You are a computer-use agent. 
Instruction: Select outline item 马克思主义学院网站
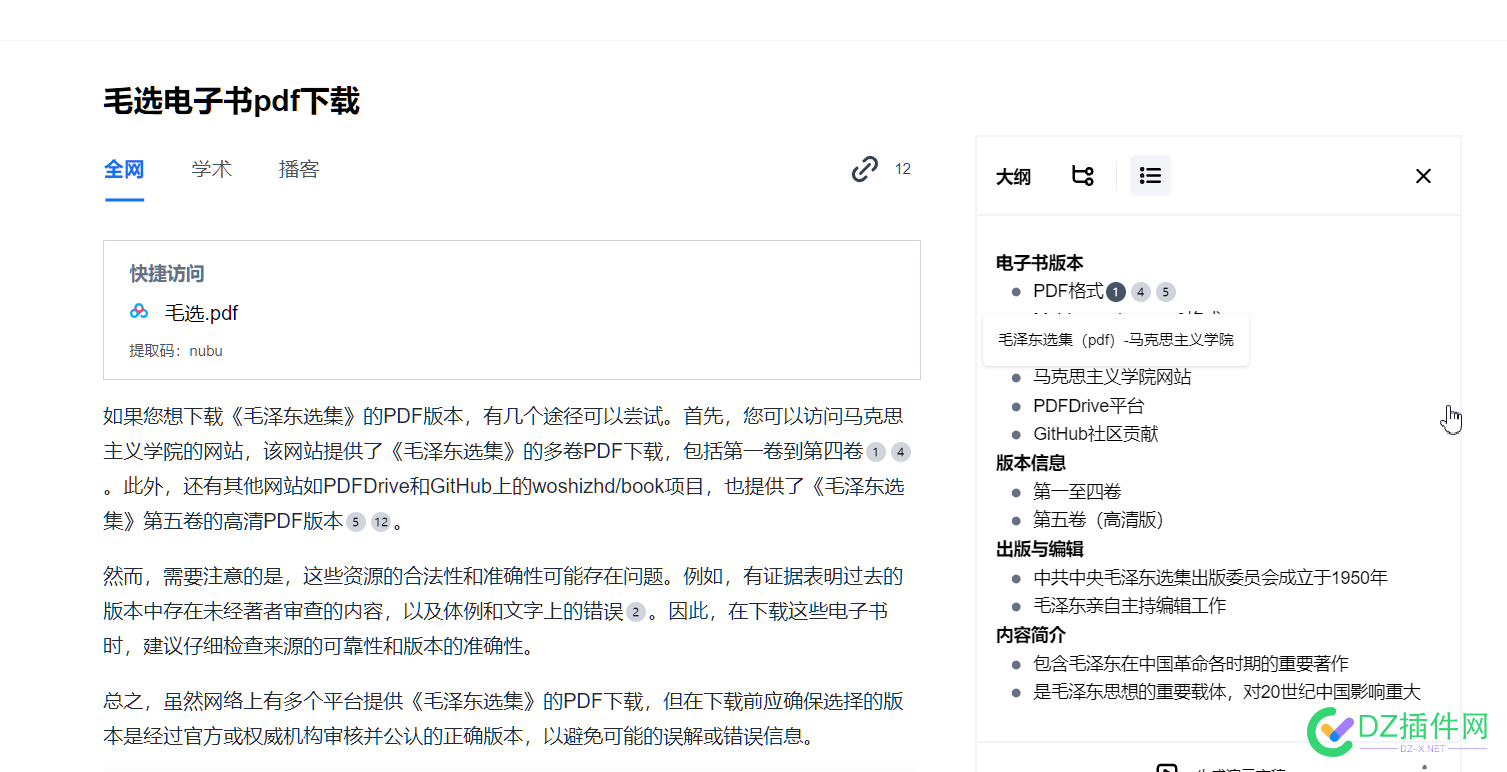(x=1112, y=378)
